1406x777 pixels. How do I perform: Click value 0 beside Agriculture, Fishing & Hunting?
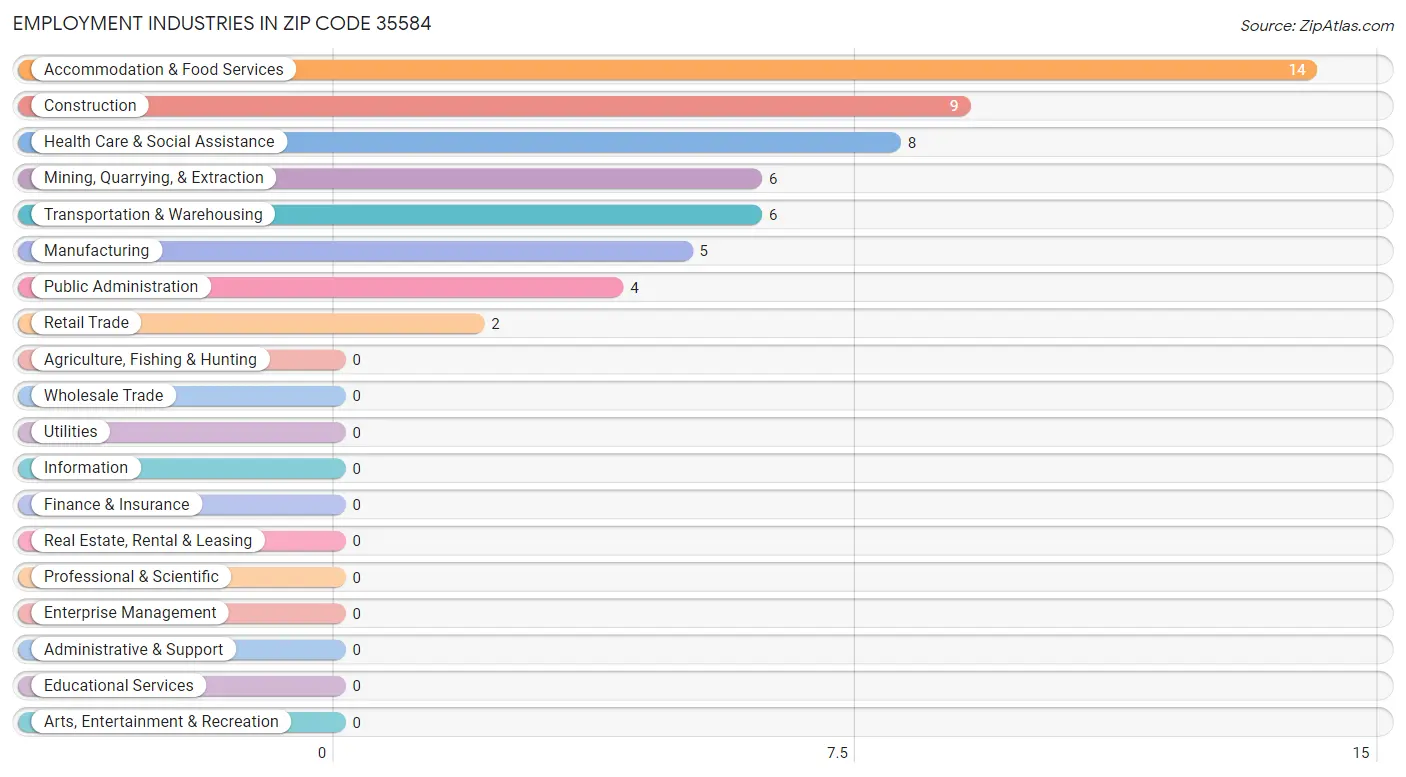pos(357,360)
